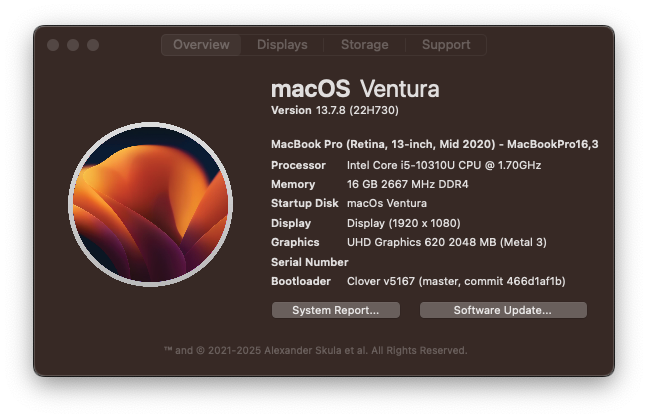The image size is (648, 418).
Task: Click the "Memory" label
Action: 293,184
